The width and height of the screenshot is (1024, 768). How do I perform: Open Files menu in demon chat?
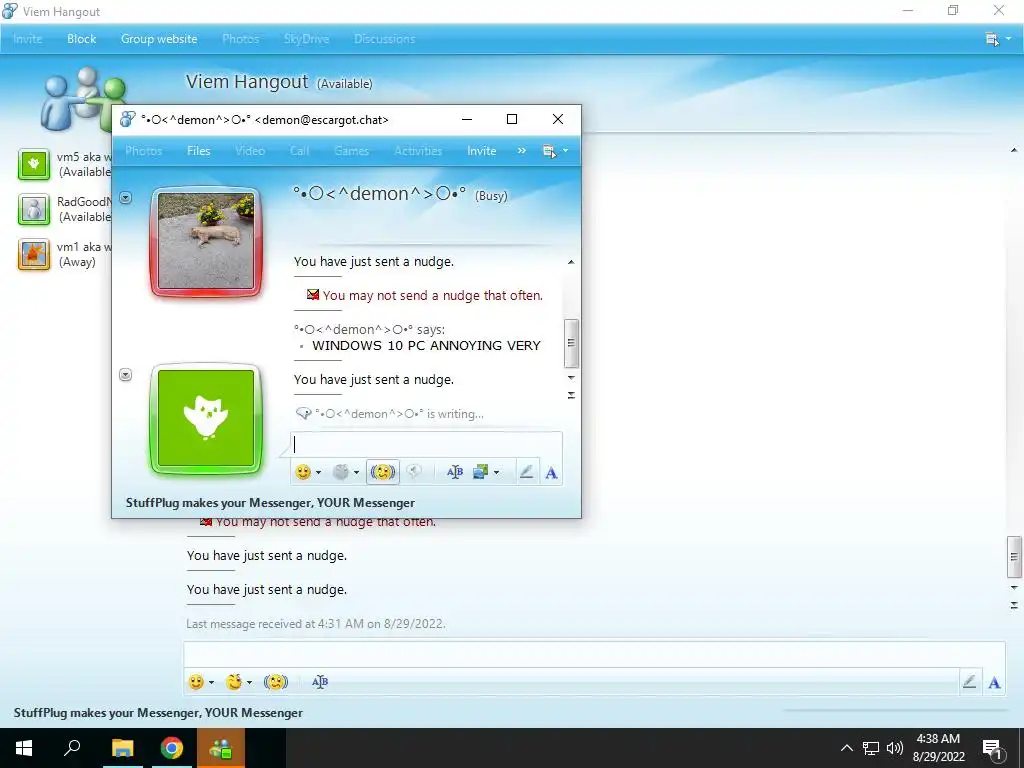[x=199, y=151]
